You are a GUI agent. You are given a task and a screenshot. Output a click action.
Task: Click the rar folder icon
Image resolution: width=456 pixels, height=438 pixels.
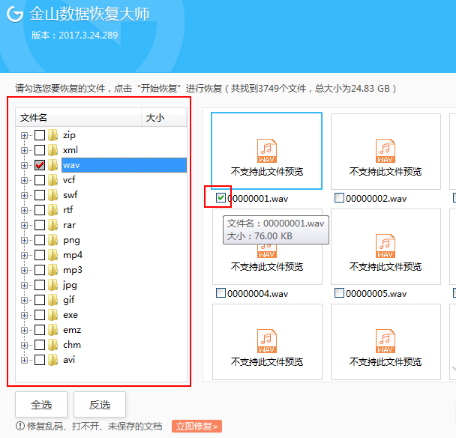pos(53,225)
